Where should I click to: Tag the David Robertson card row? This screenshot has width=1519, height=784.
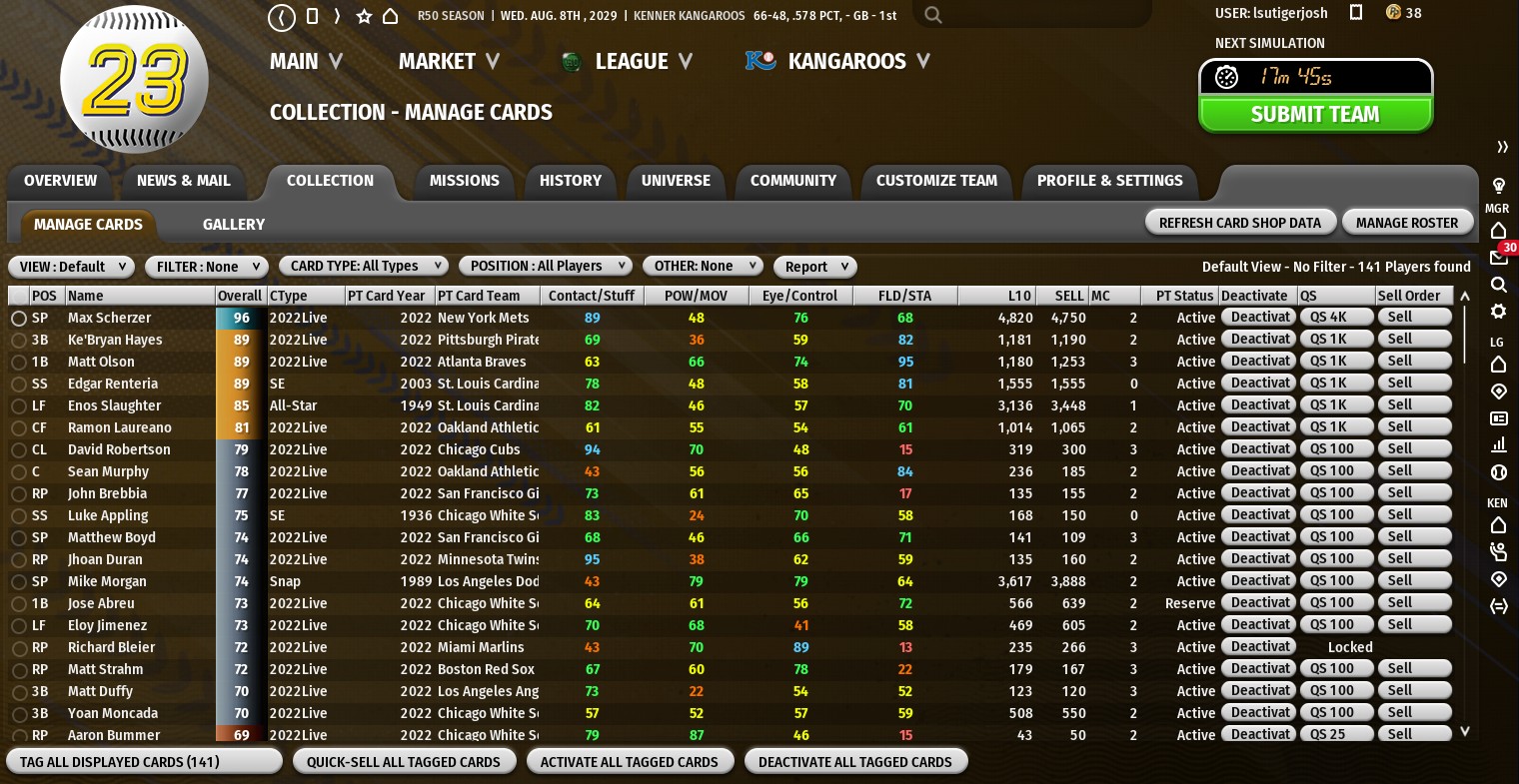[19, 450]
